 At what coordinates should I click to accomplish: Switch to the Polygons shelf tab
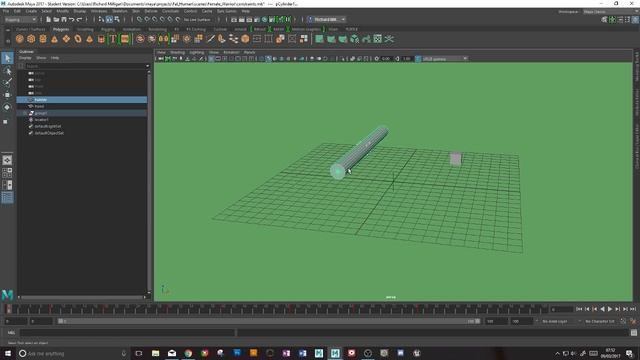click(x=61, y=29)
